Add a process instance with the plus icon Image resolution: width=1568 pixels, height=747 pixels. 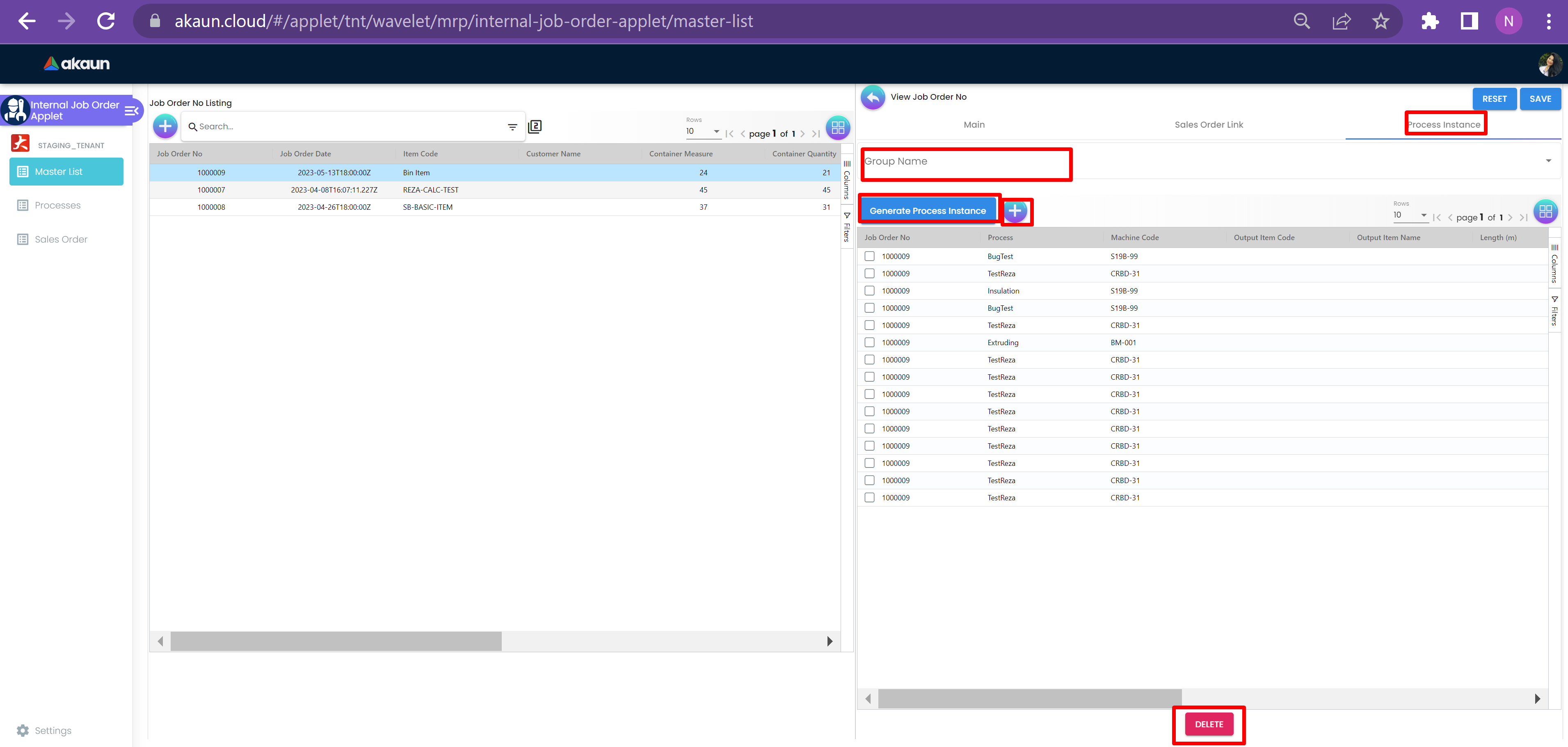[1015, 211]
